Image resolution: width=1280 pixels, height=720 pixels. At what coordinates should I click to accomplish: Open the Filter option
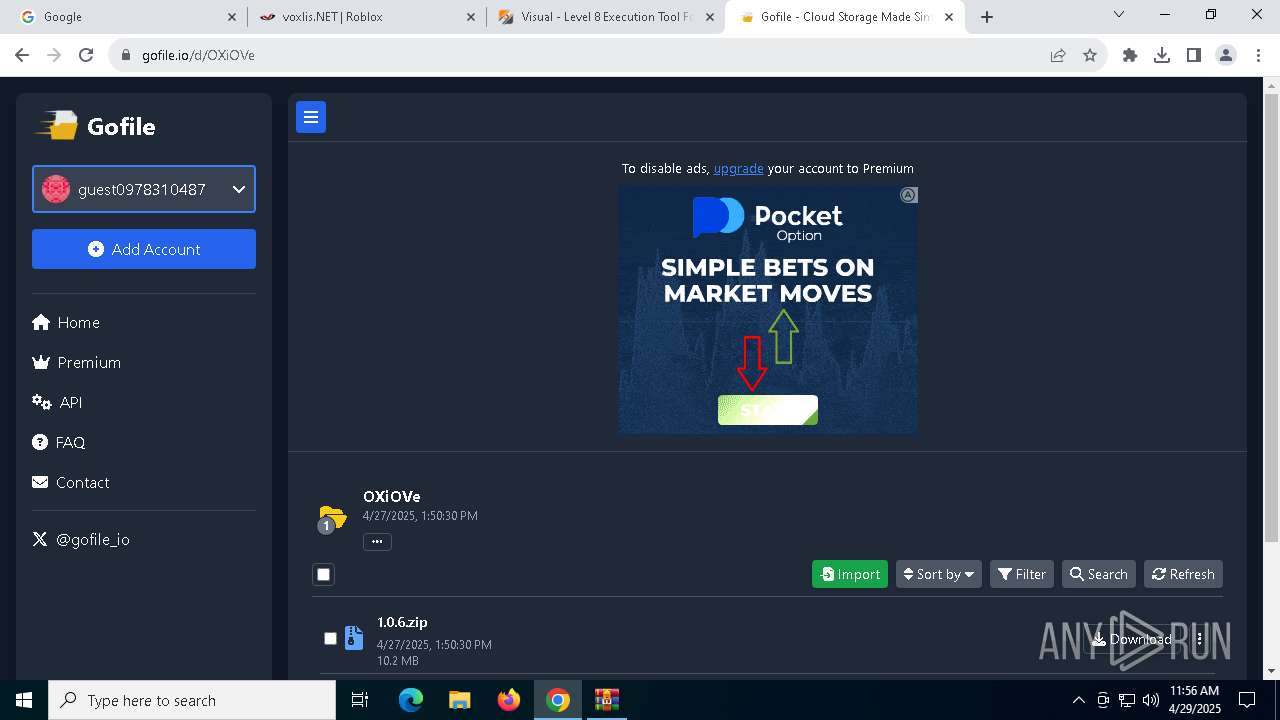1022,574
